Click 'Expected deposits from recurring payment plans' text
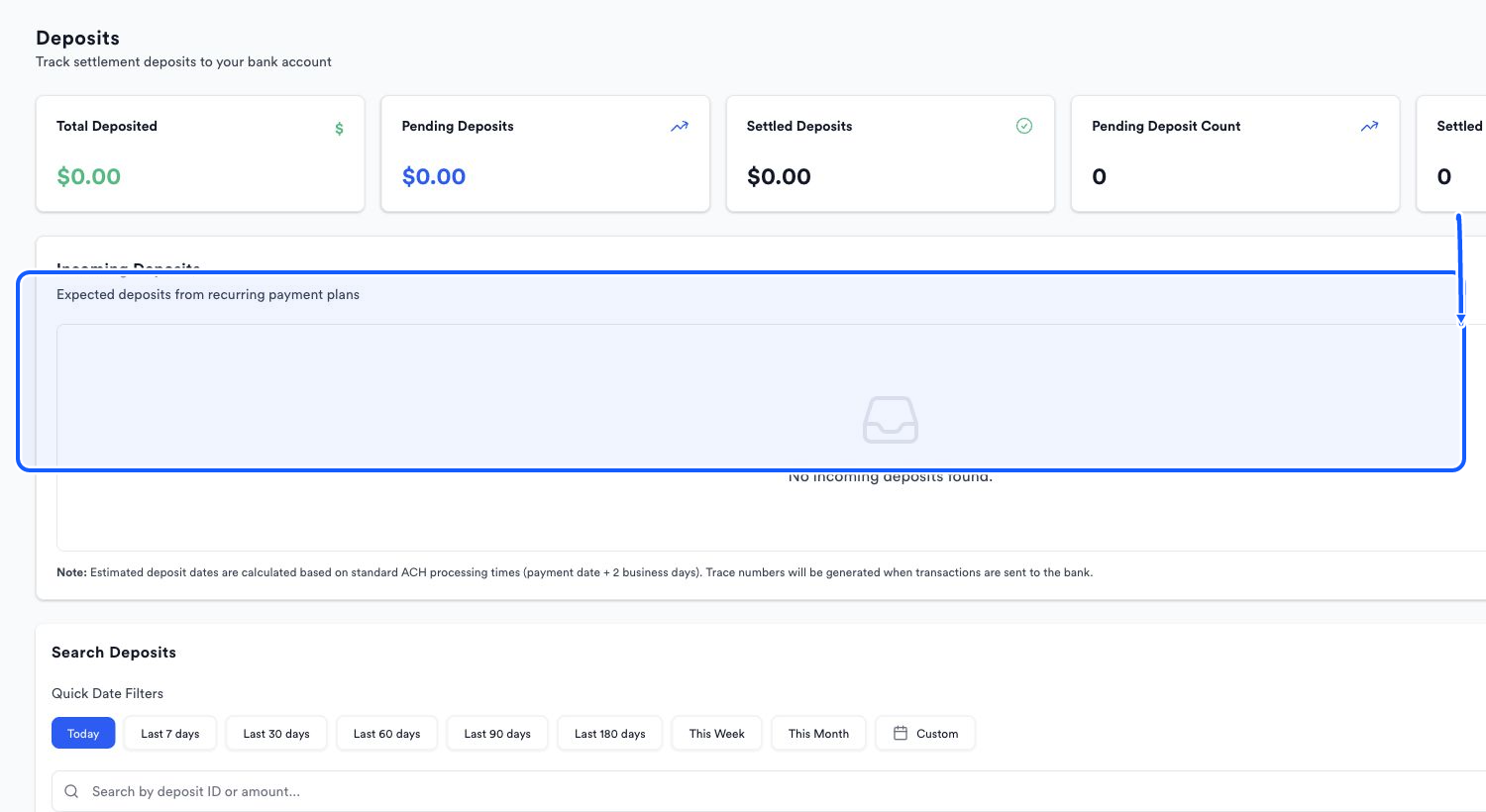The width and height of the screenshot is (1486, 812). 208,294
